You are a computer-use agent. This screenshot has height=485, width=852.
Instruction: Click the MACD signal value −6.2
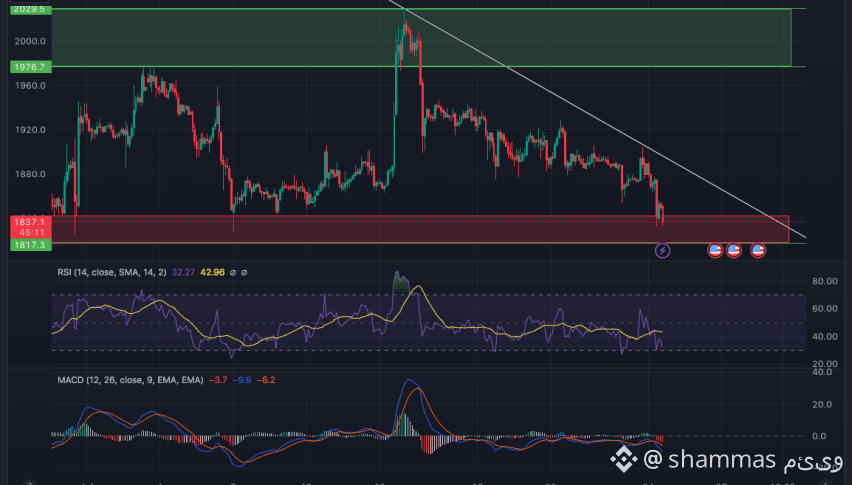point(266,380)
